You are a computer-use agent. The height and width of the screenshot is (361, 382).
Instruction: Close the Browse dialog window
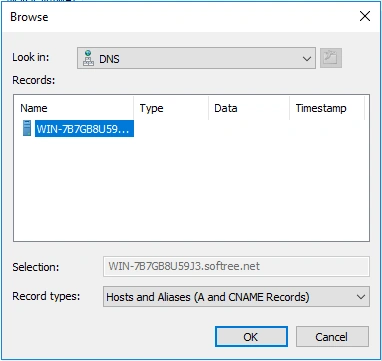click(365, 16)
